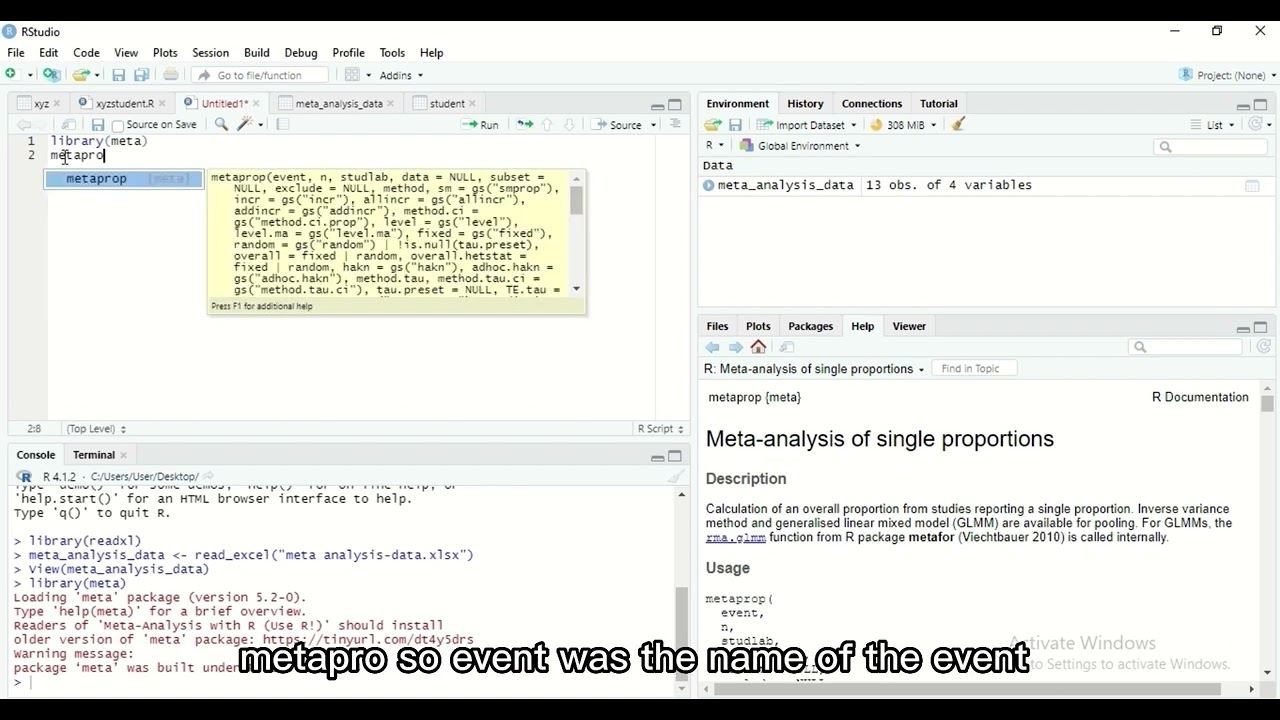Open the help topic title dropdown
The image size is (1280, 720).
pyautogui.click(x=814, y=369)
